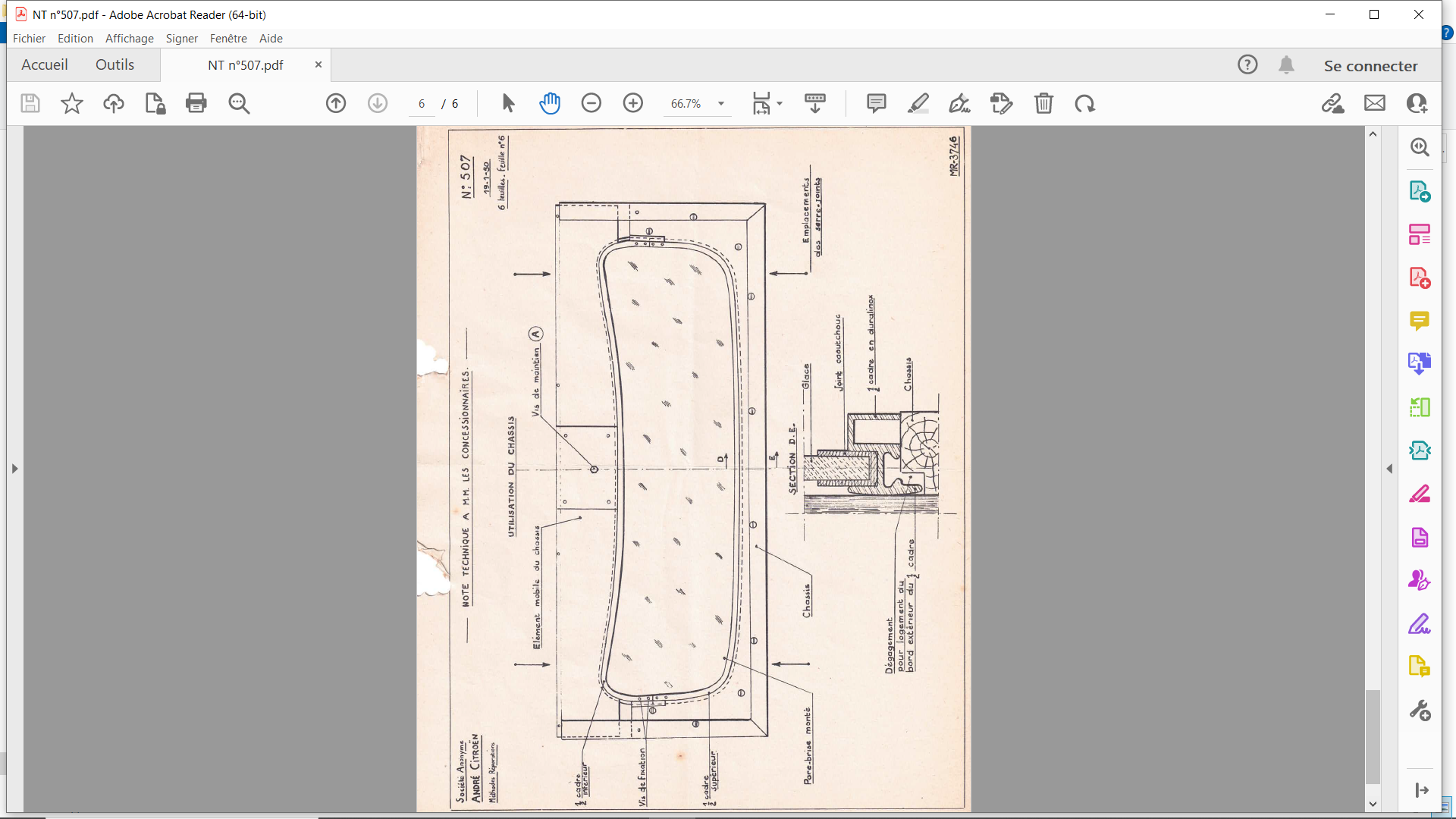This screenshot has width=1456, height=819.
Task: Select the Highlight text pen tool
Action: tap(918, 103)
